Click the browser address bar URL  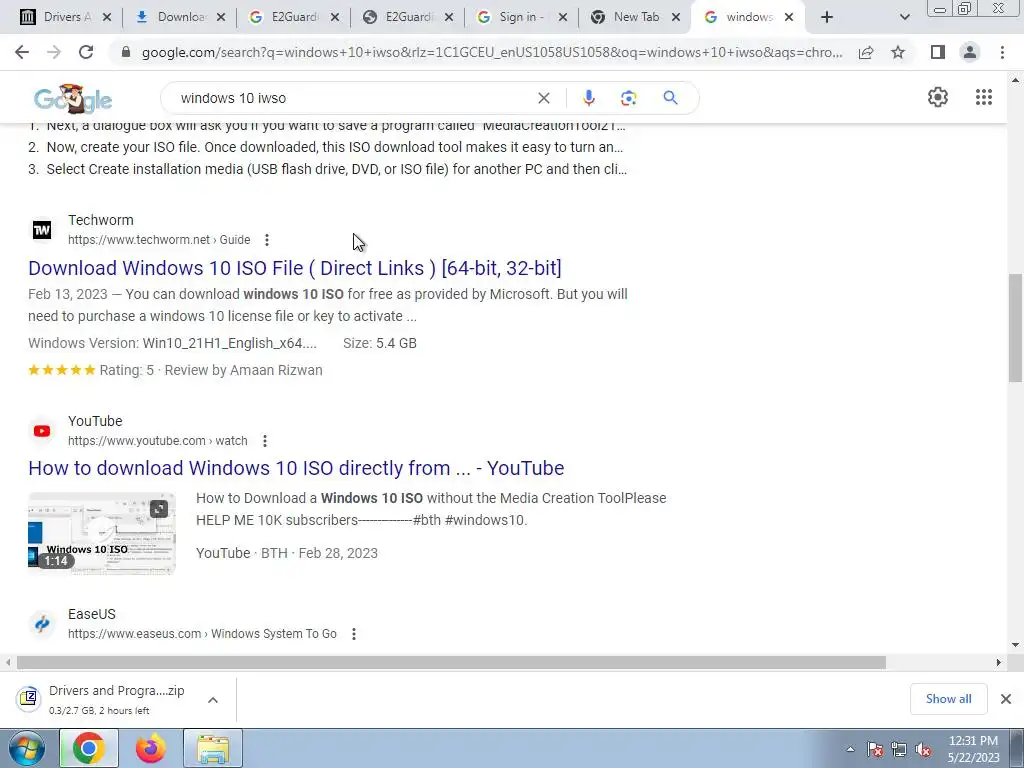click(491, 52)
